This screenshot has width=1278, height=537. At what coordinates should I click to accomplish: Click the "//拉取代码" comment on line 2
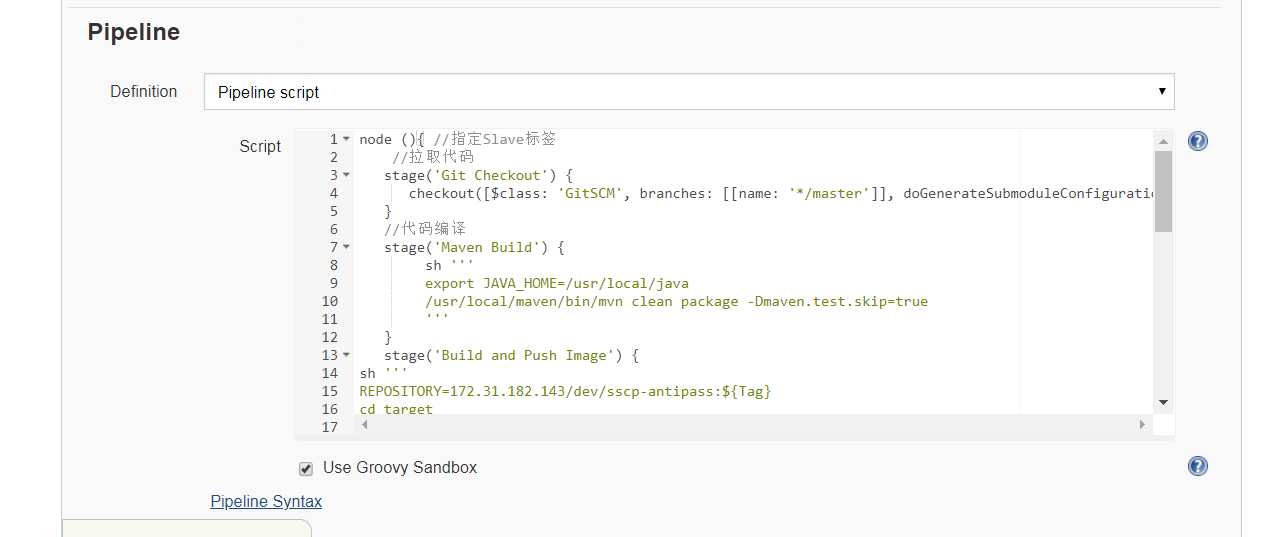click(433, 157)
